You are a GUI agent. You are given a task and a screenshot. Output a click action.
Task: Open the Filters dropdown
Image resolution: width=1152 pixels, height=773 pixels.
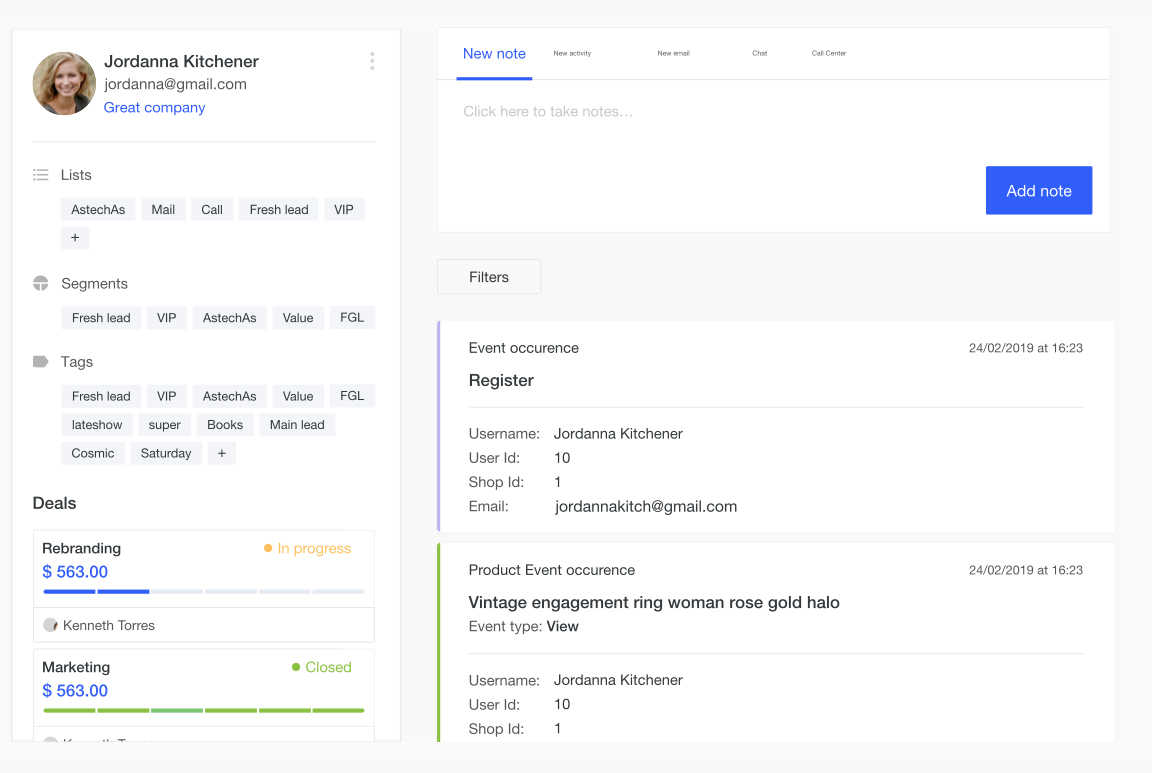pos(489,277)
